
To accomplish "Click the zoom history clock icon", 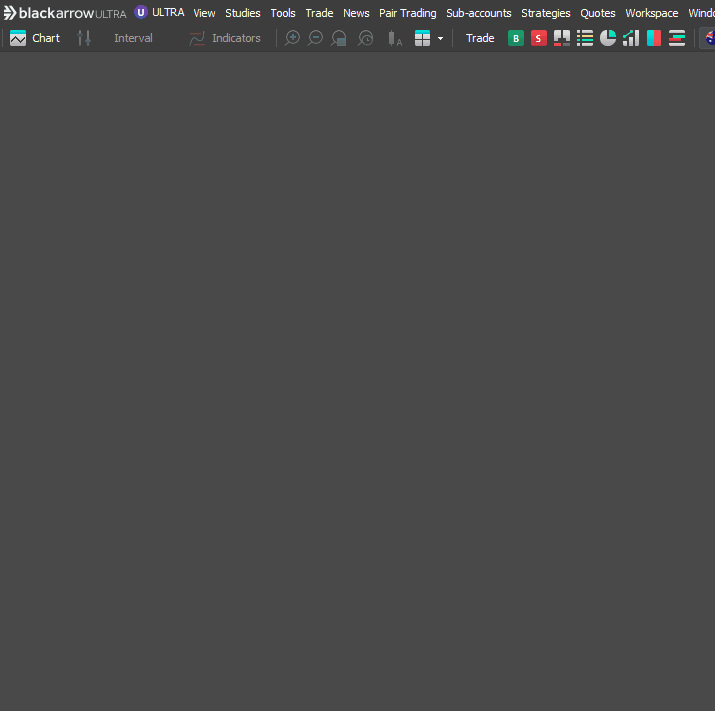I will [366, 38].
